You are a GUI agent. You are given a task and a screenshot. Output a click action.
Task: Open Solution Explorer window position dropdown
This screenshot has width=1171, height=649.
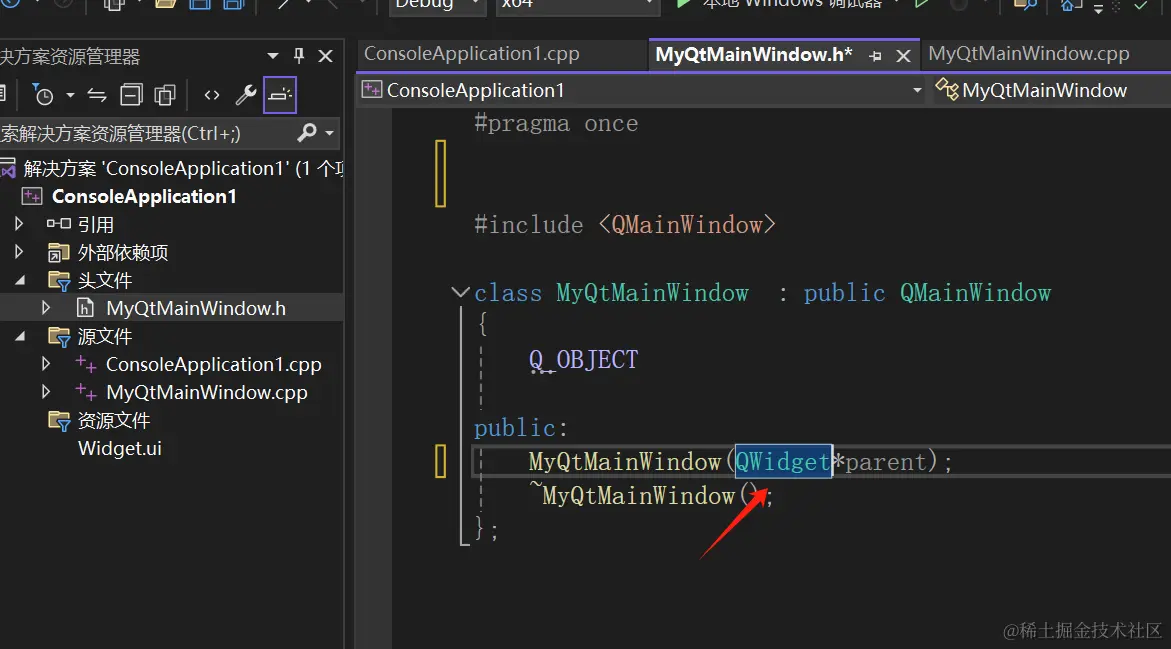pos(273,56)
